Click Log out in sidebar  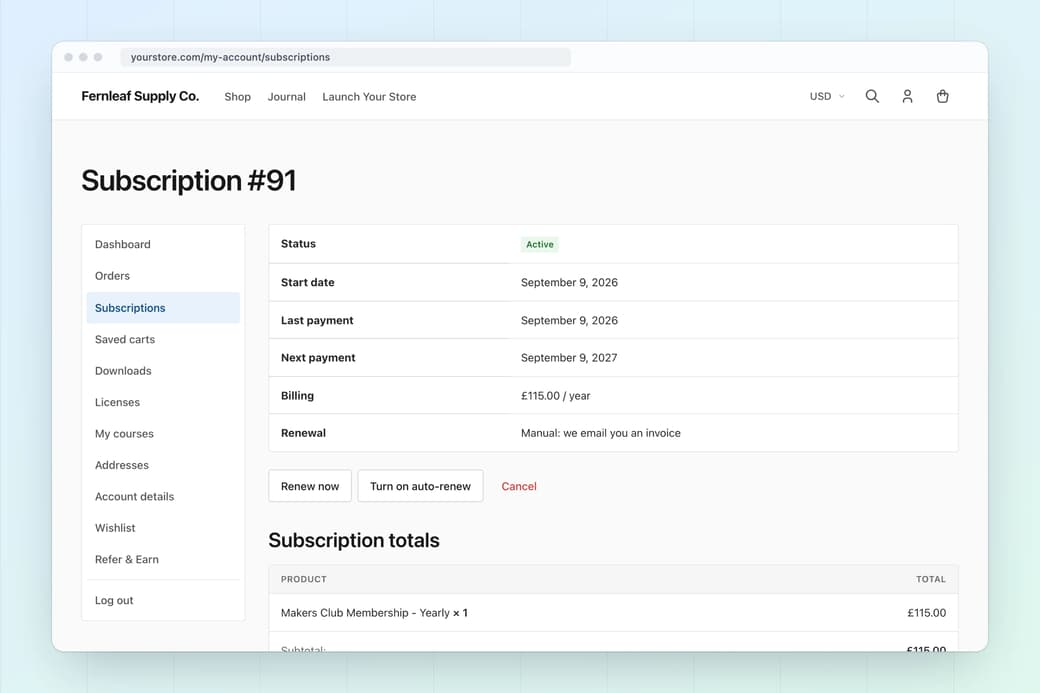click(163, 600)
